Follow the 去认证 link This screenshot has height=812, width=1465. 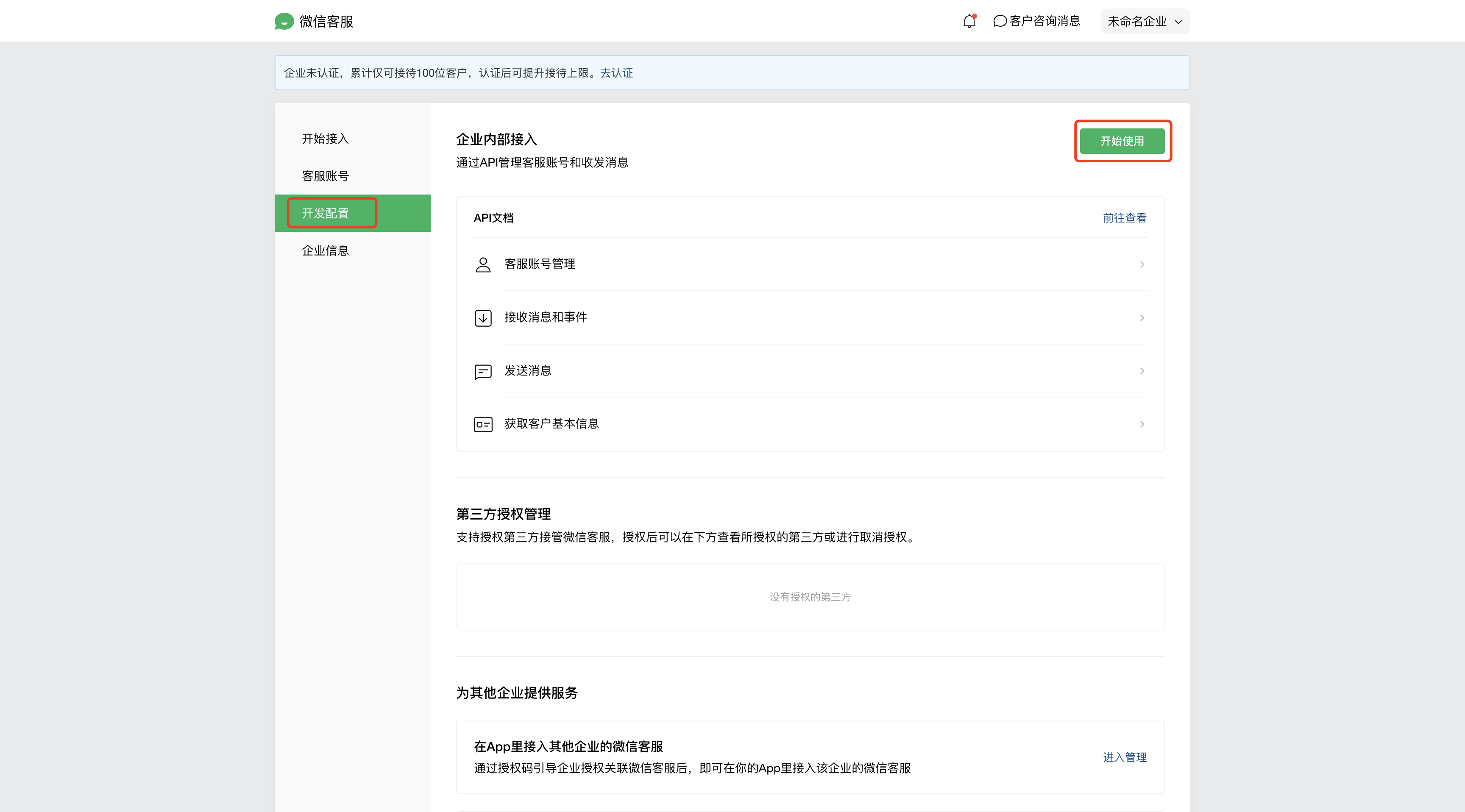point(616,73)
